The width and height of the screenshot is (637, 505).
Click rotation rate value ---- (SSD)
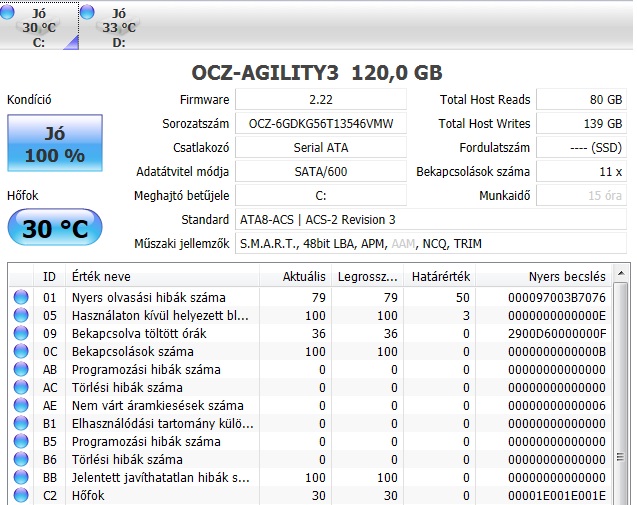point(581,147)
